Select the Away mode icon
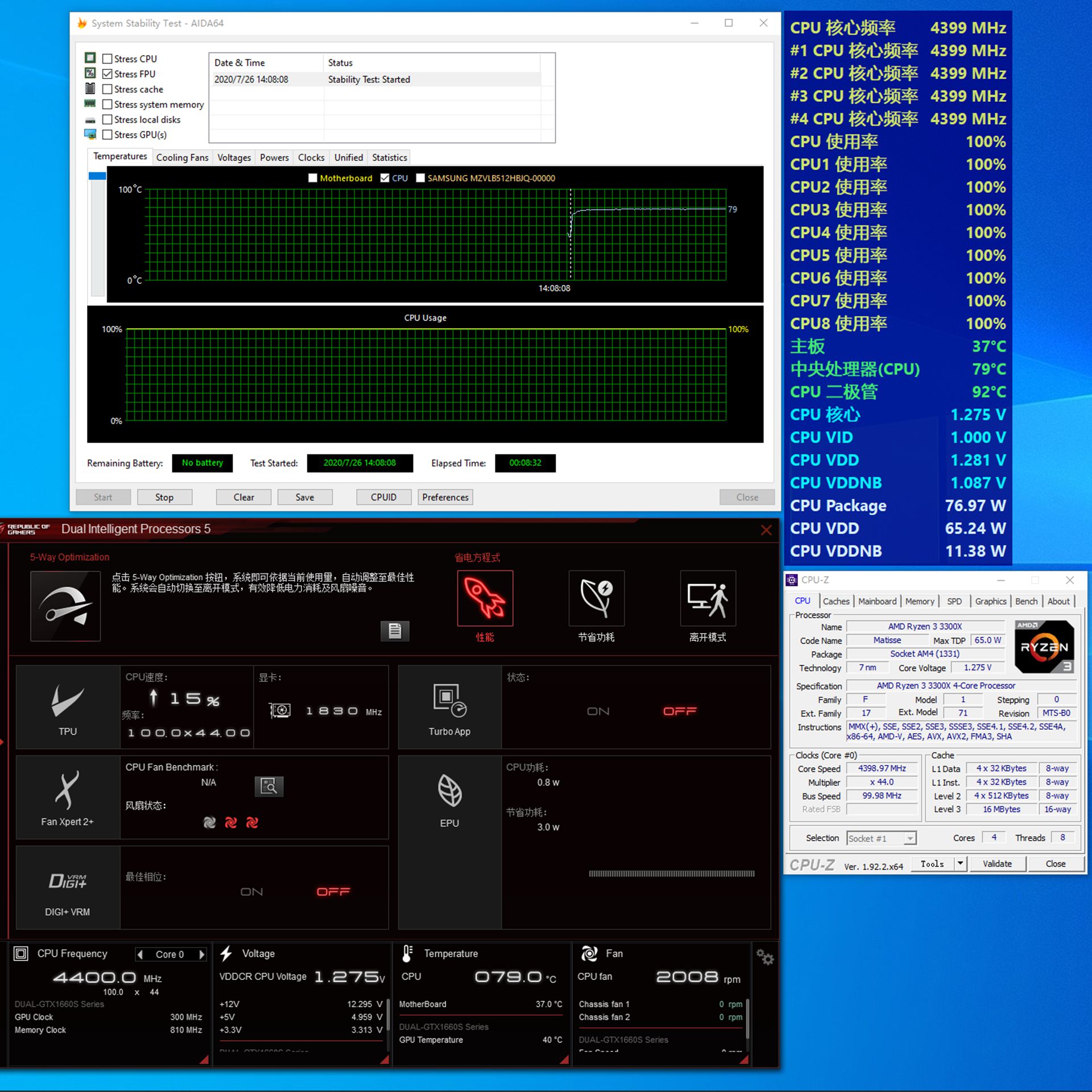 [708, 598]
